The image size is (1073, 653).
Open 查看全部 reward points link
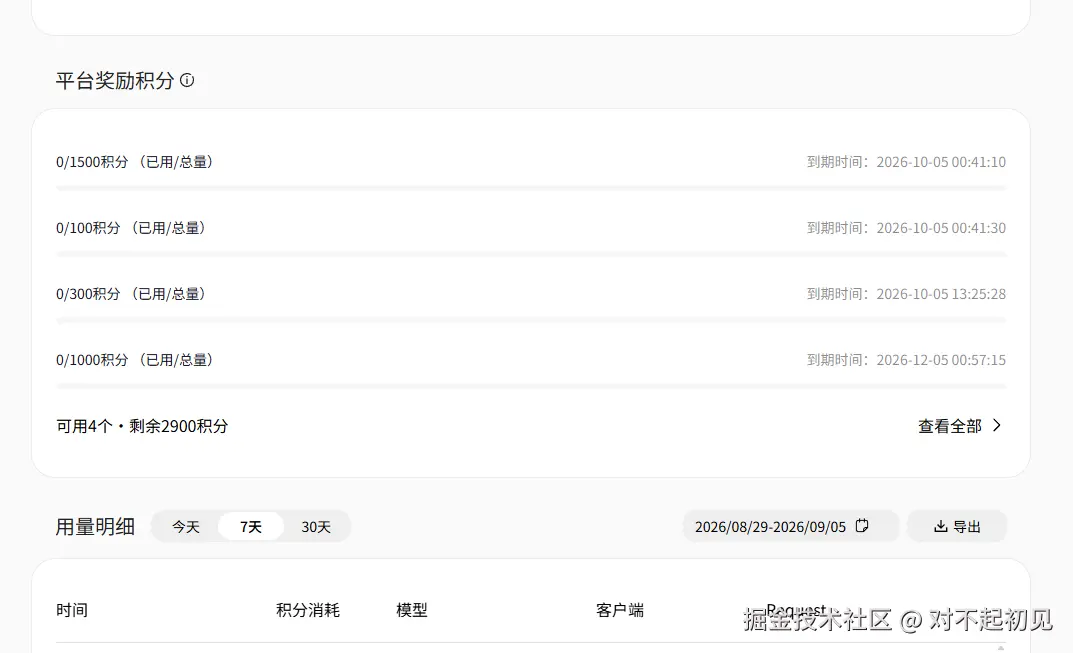point(960,426)
